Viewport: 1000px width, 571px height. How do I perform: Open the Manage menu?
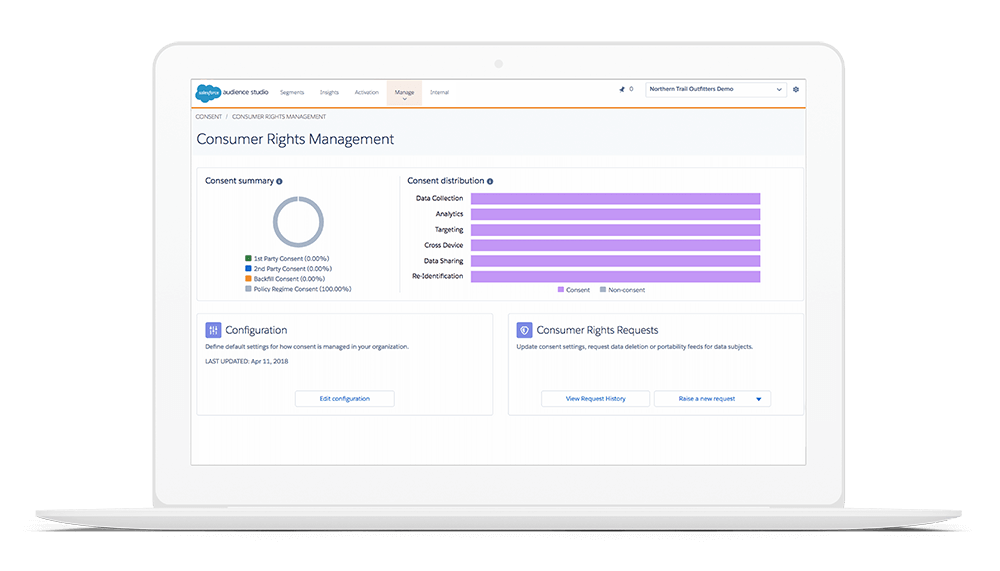tap(404, 93)
